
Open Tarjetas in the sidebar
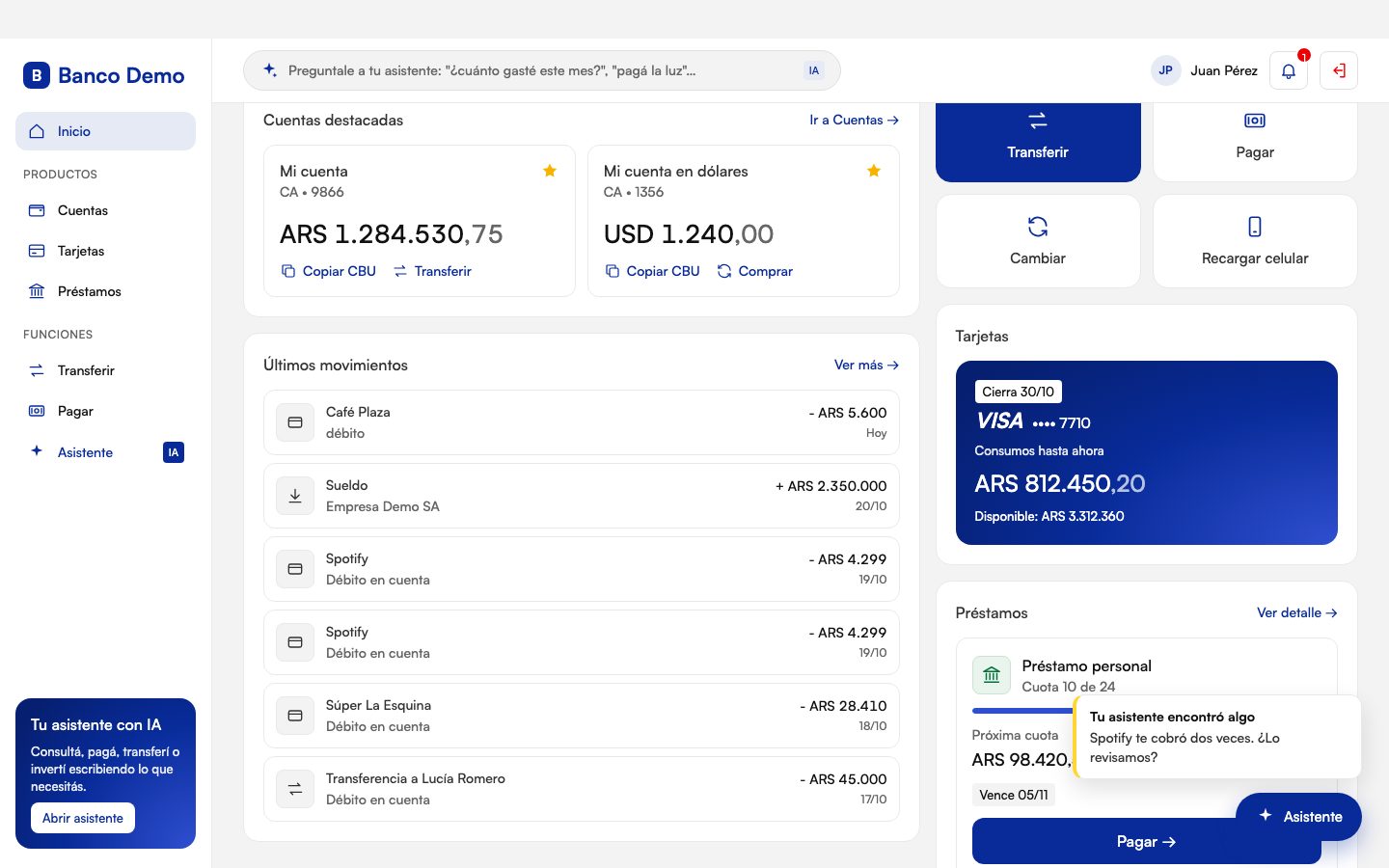105,251
